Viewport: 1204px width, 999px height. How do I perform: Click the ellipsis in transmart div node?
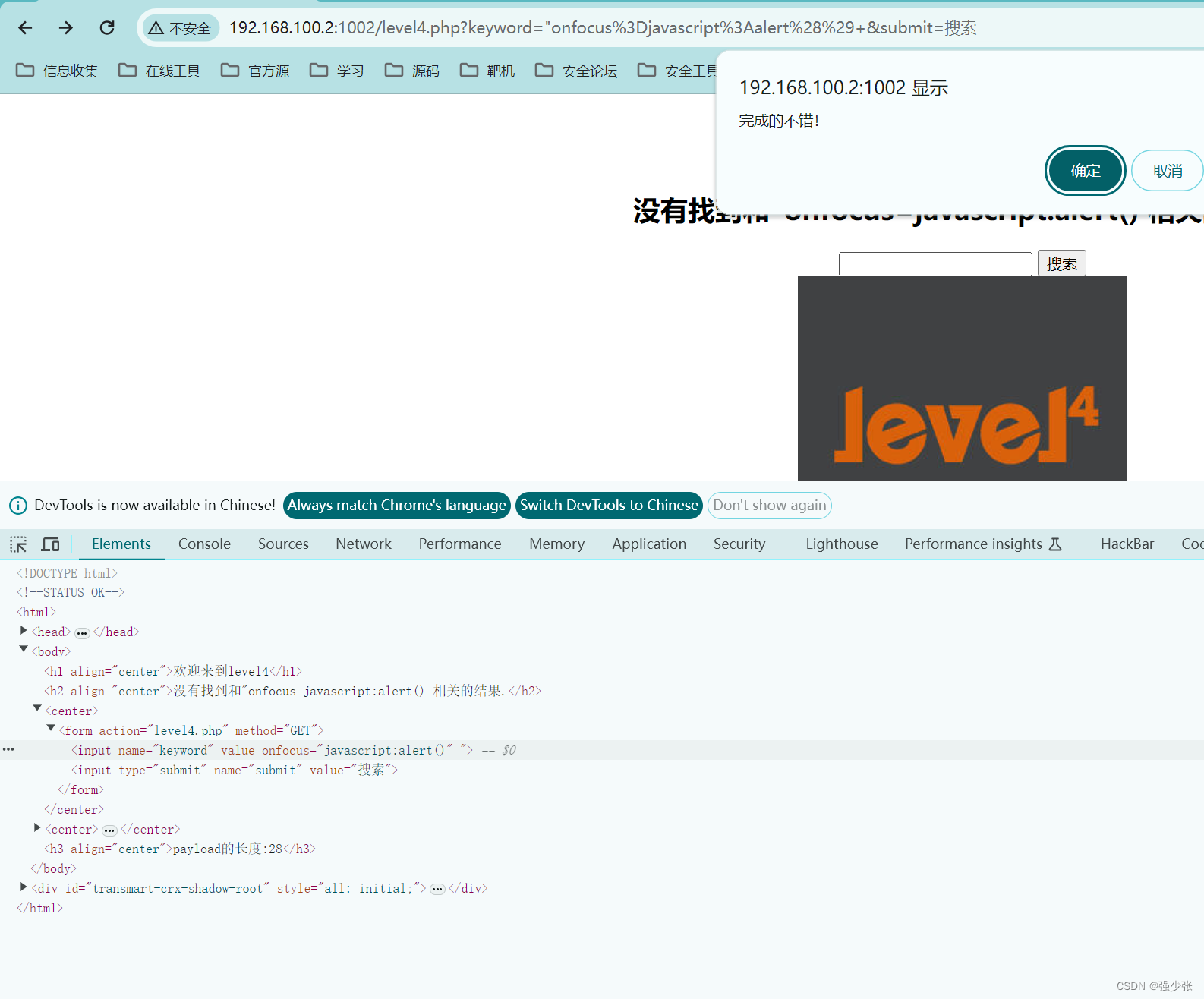[x=437, y=890]
